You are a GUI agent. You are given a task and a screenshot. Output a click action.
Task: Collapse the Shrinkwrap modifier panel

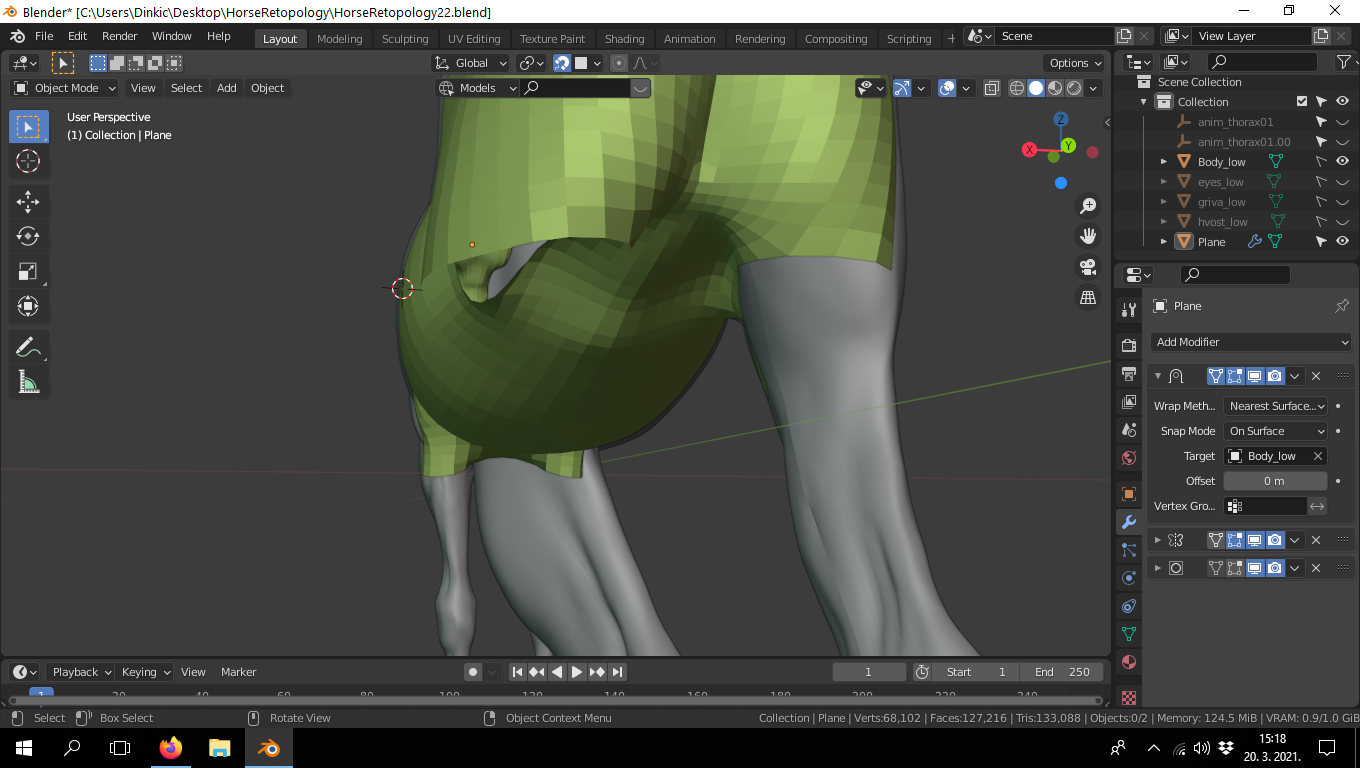[1158, 376]
